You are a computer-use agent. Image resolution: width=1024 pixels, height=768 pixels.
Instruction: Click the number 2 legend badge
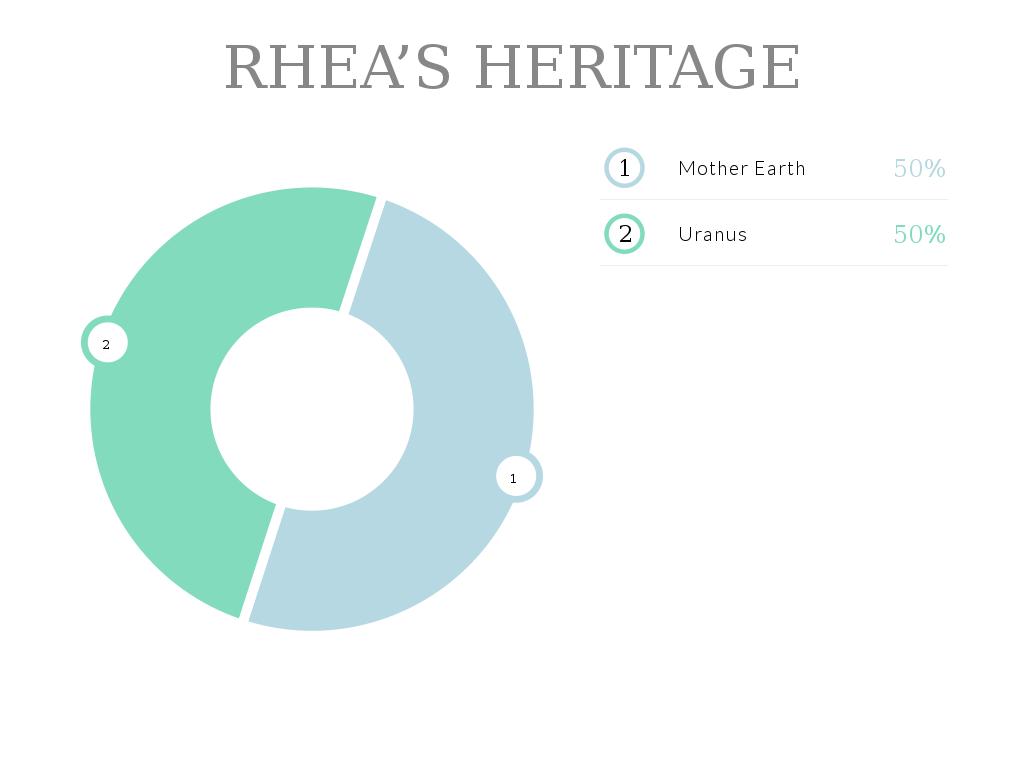pos(624,234)
